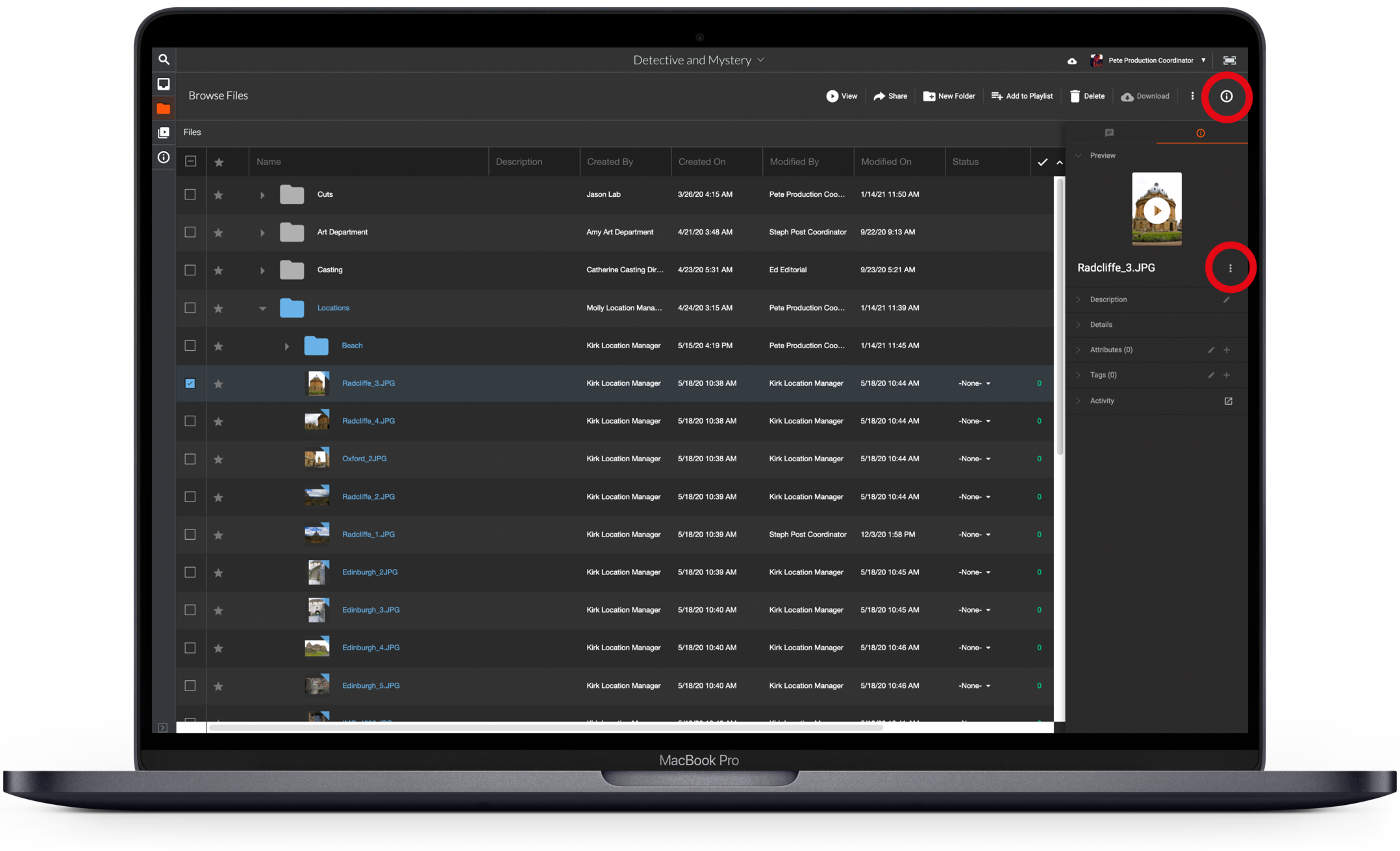The width and height of the screenshot is (1400, 851).
Task: Click the cloud upload icon in header
Action: [1072, 61]
